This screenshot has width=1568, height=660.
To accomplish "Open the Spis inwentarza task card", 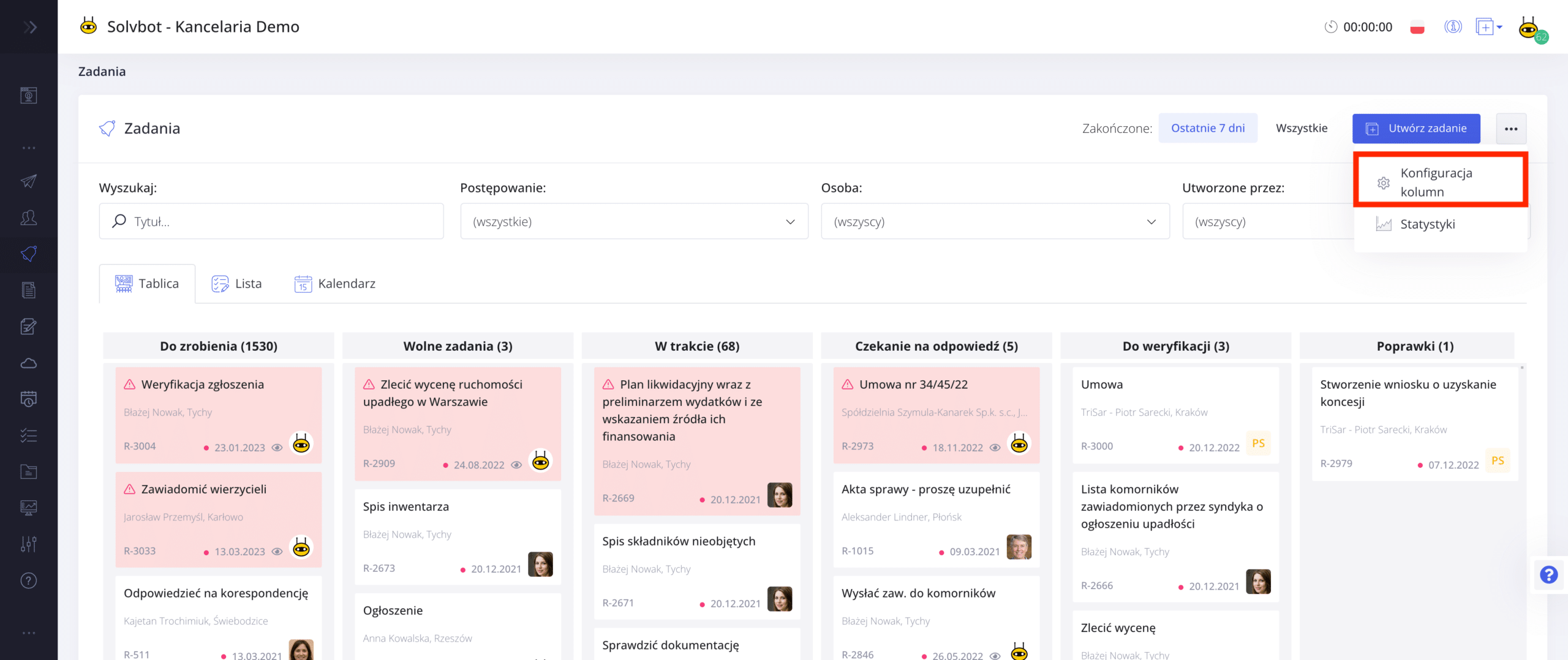I will pos(458,536).
